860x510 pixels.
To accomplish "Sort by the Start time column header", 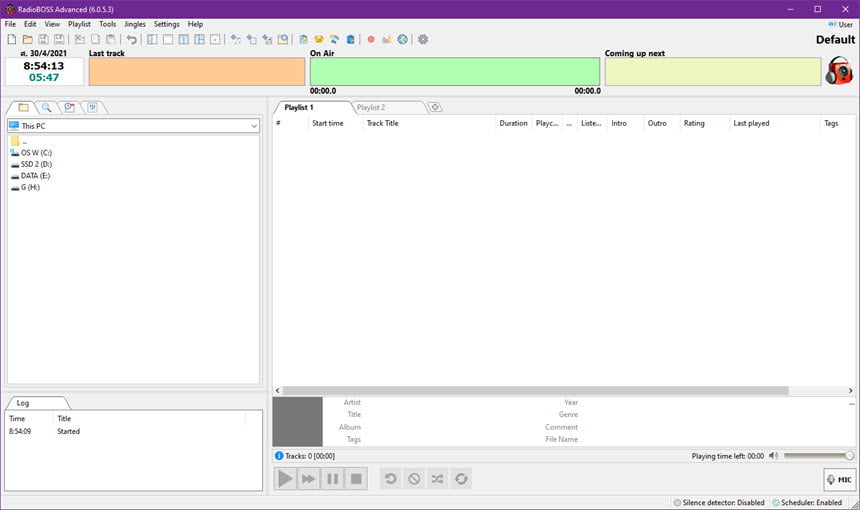I will click(328, 123).
